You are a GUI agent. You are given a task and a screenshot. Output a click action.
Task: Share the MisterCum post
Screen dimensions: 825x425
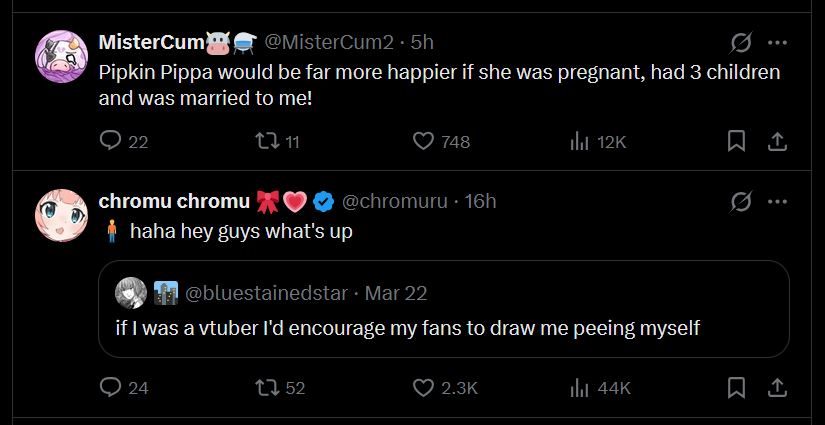click(776, 142)
